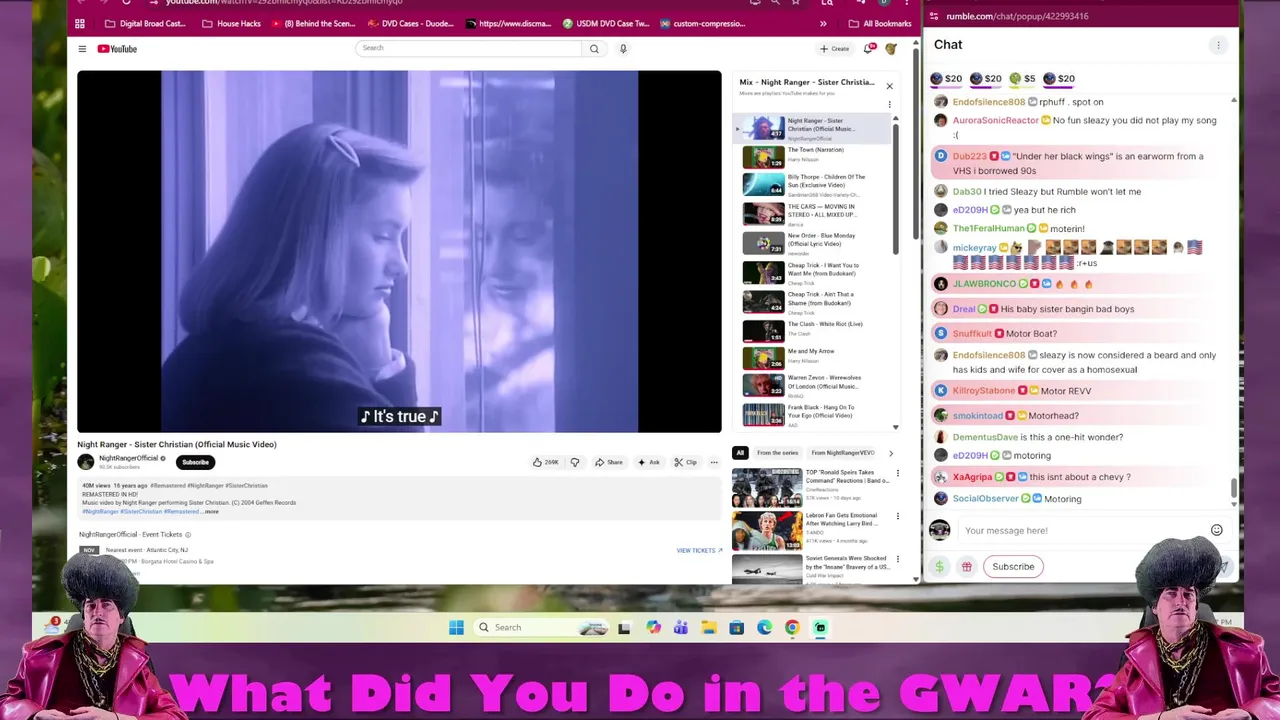
Task: Open the Mix playlist options menu
Action: tap(889, 104)
